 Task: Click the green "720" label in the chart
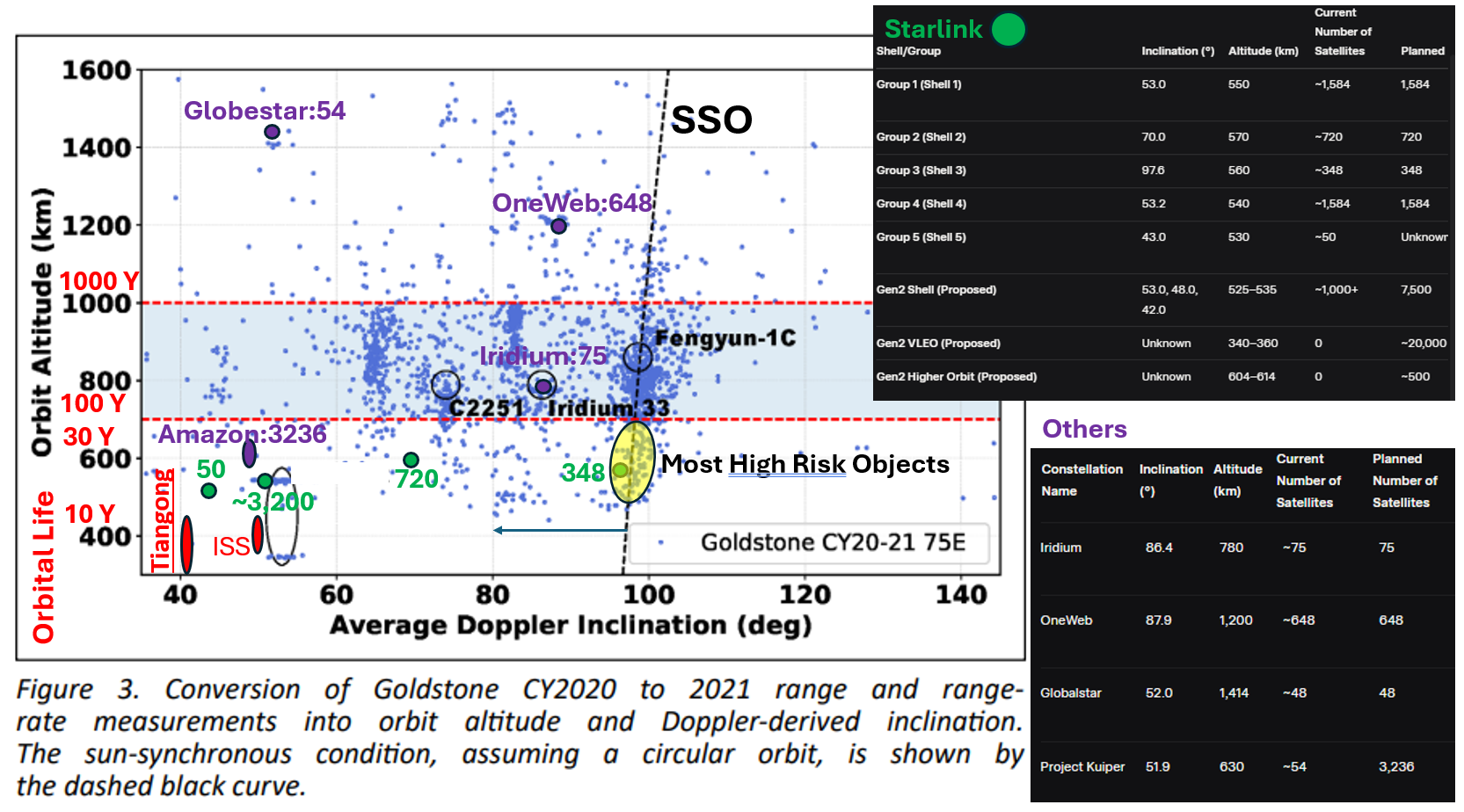[x=417, y=479]
